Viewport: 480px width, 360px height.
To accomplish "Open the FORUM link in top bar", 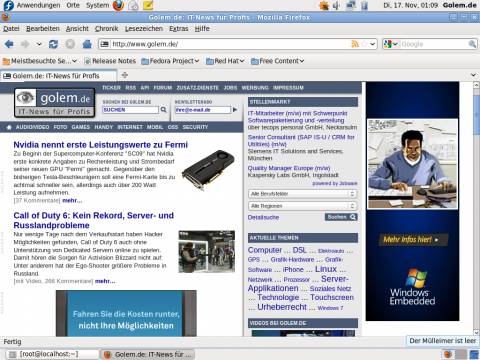I will click(163, 88).
